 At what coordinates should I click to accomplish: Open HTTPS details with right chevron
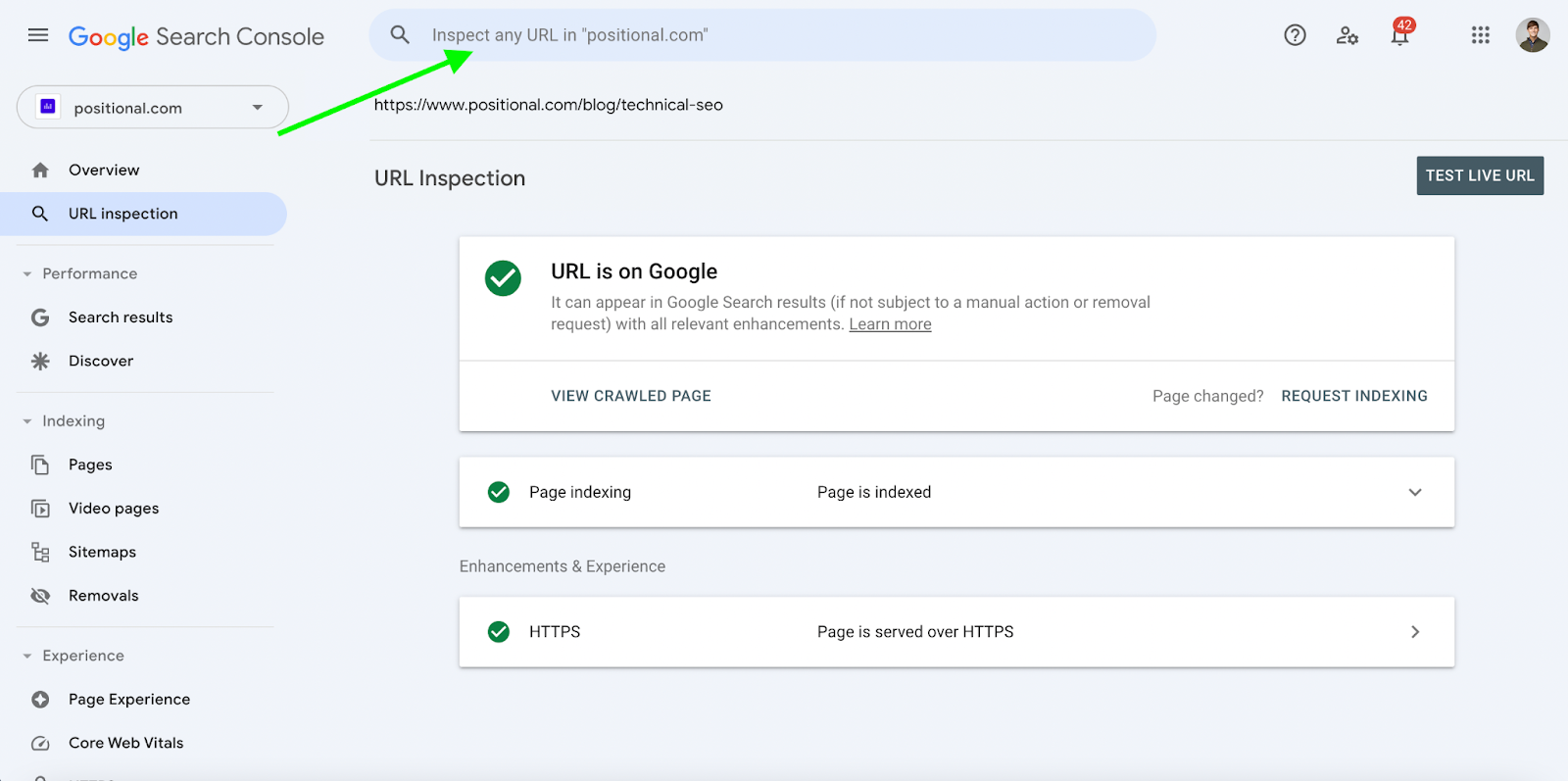coord(1415,632)
